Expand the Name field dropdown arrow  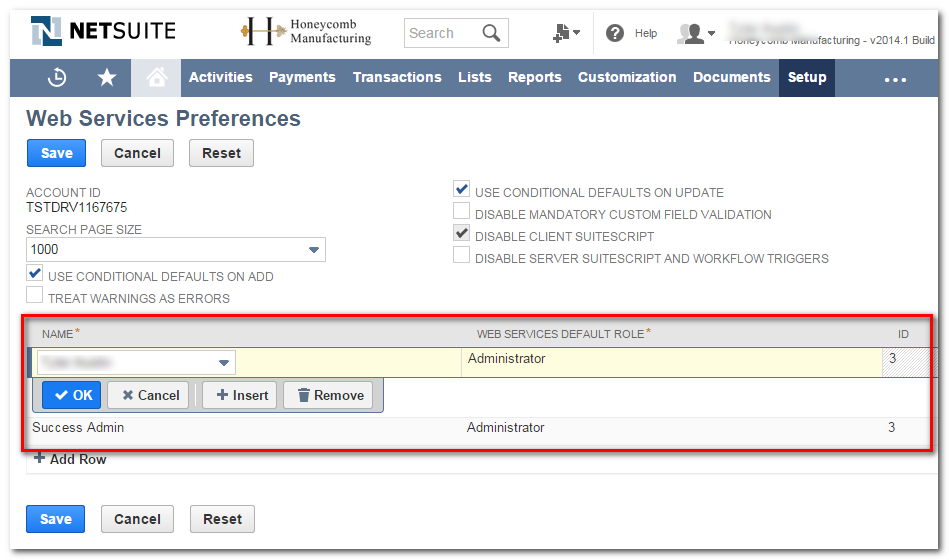(x=224, y=363)
